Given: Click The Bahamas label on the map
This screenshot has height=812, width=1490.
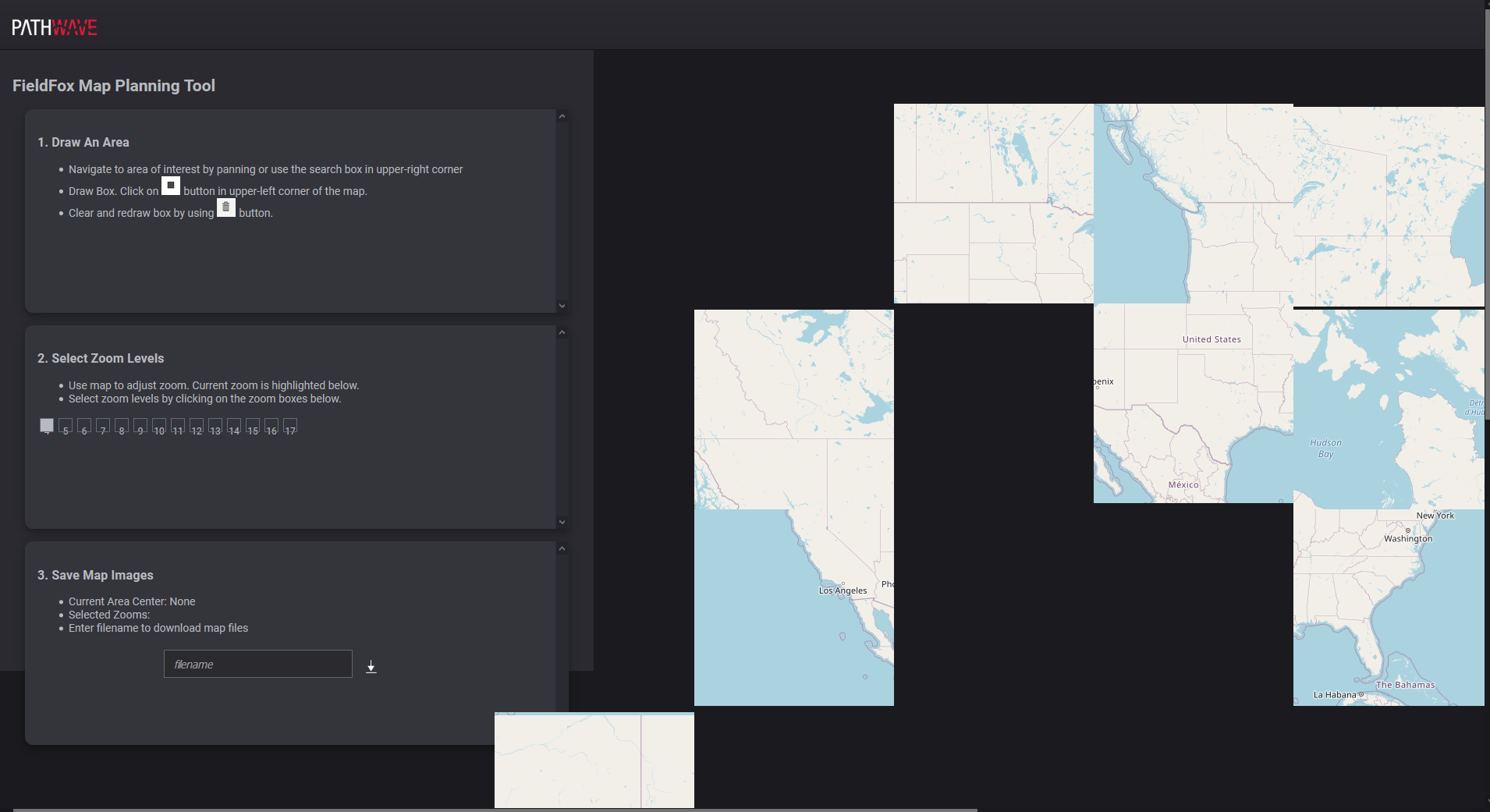Looking at the screenshot, I should coord(1406,685).
